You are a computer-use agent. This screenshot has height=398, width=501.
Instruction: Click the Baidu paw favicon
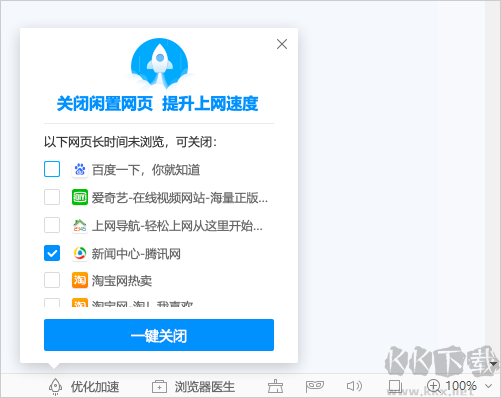80,169
